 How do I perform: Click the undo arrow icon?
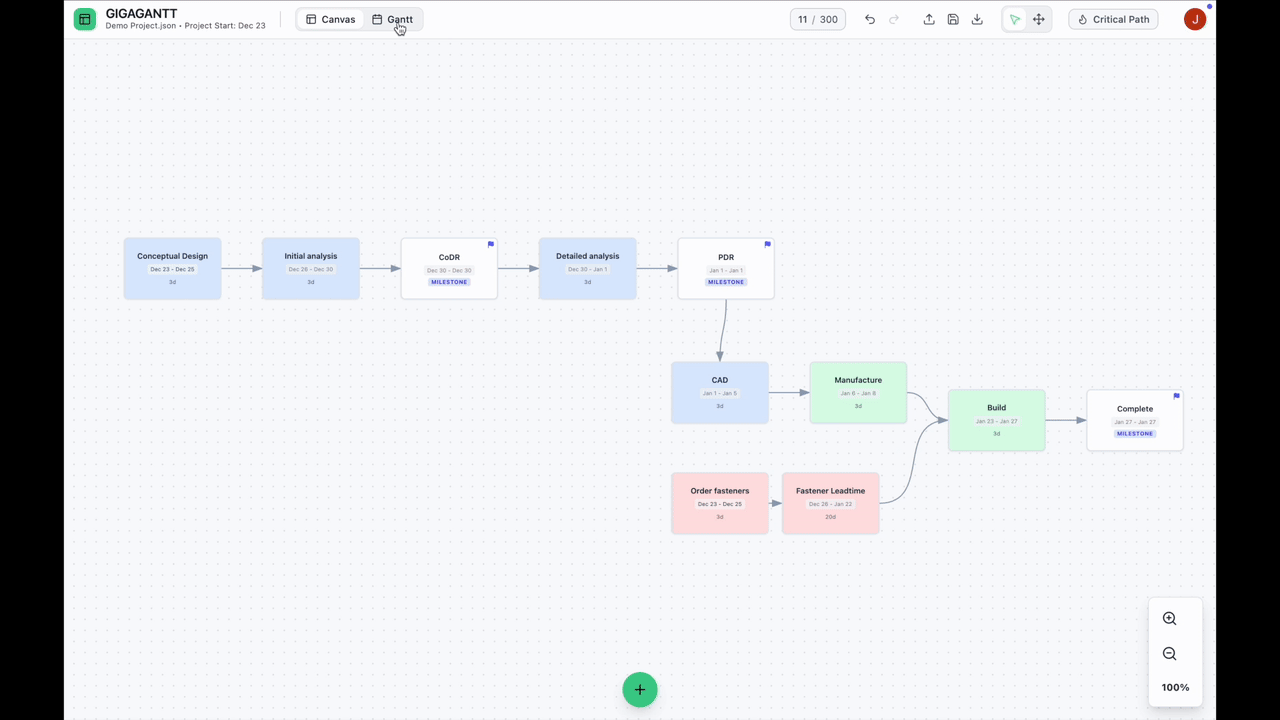pos(869,19)
